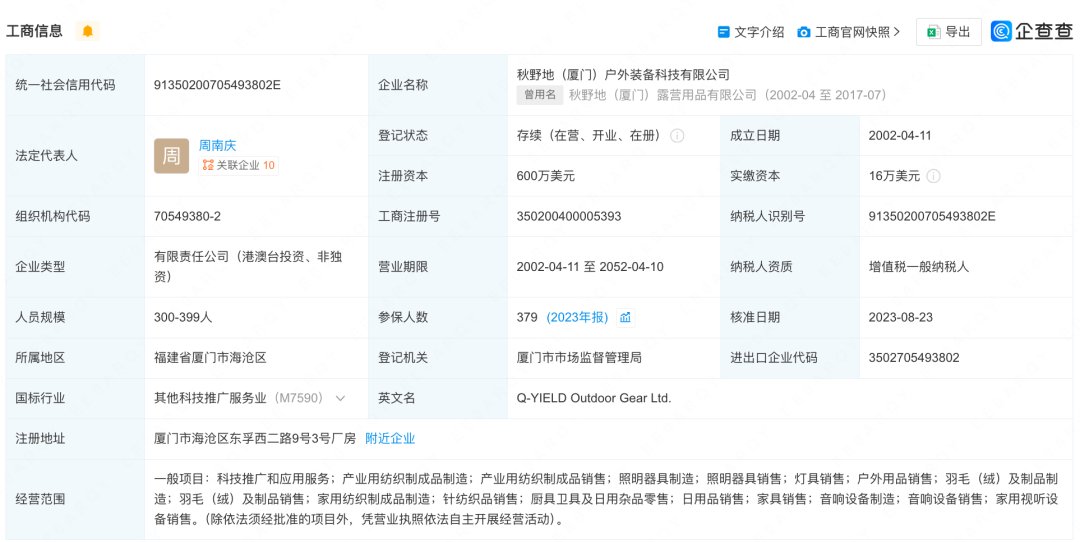Open 附近企业 nearby companies link

(x=390, y=438)
